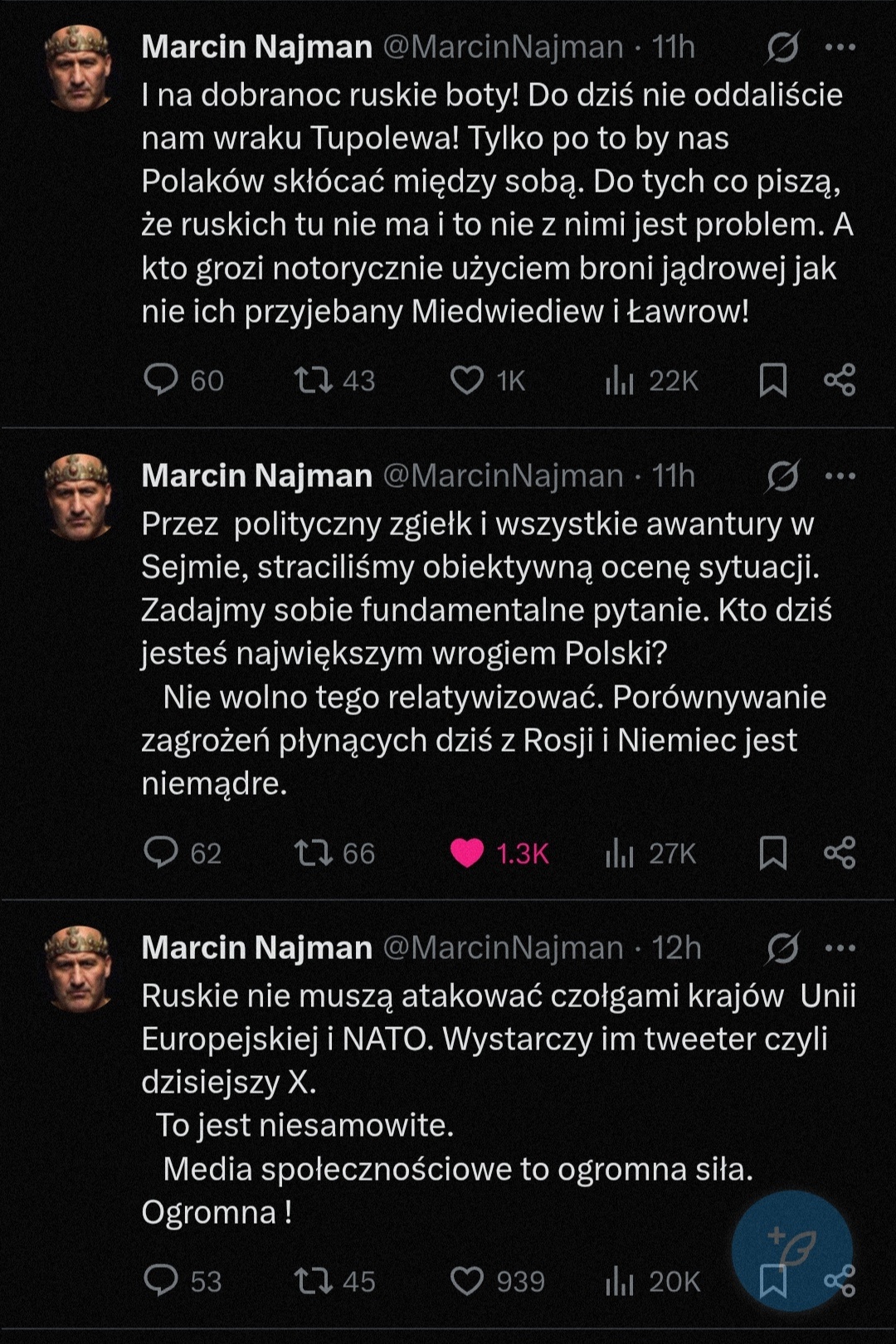The width and height of the screenshot is (896, 1344).
Task: Open Marcin Najman avatar on third tweet
Action: tap(78, 968)
